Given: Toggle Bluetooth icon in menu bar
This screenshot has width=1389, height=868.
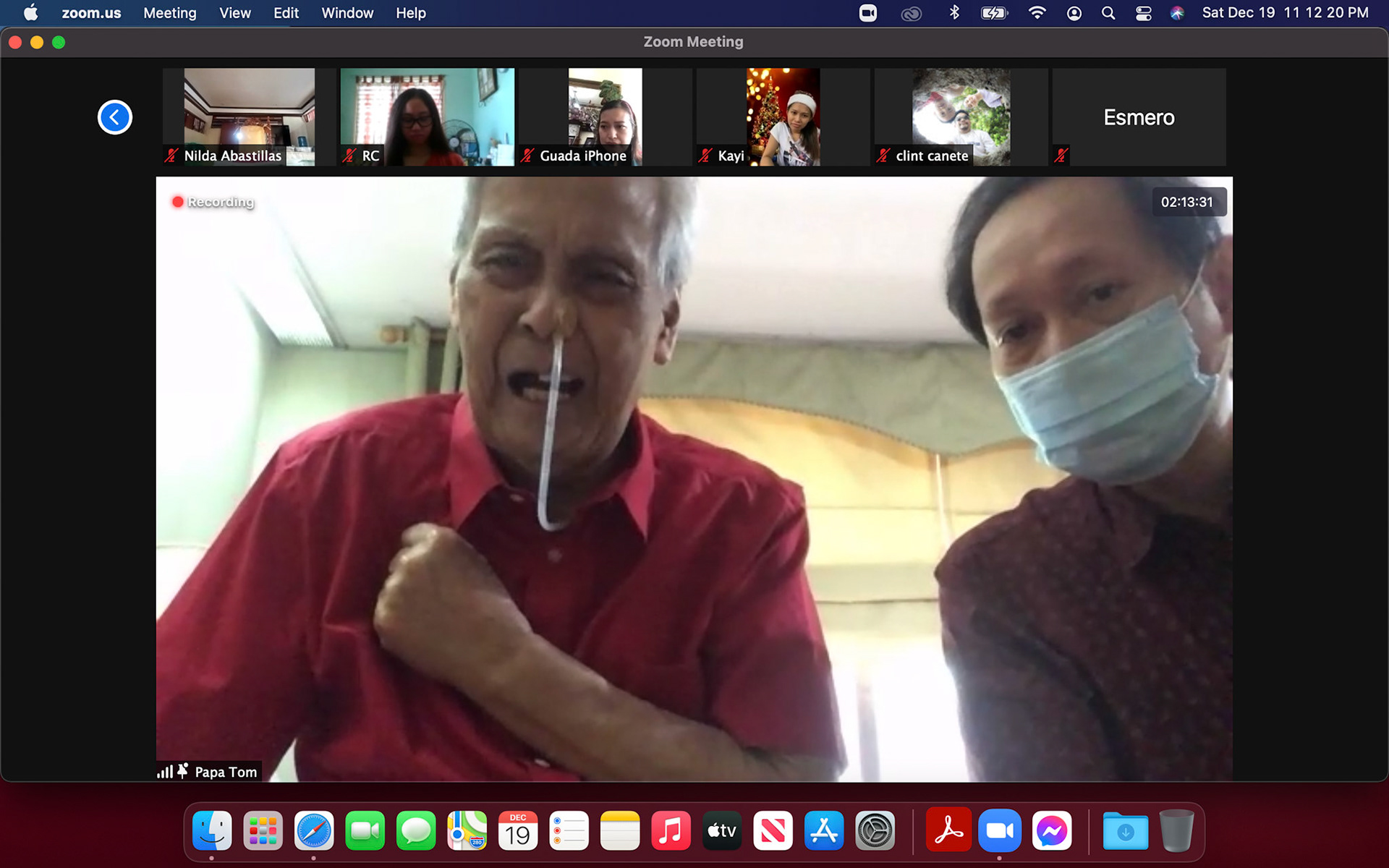Looking at the screenshot, I should point(954,13).
